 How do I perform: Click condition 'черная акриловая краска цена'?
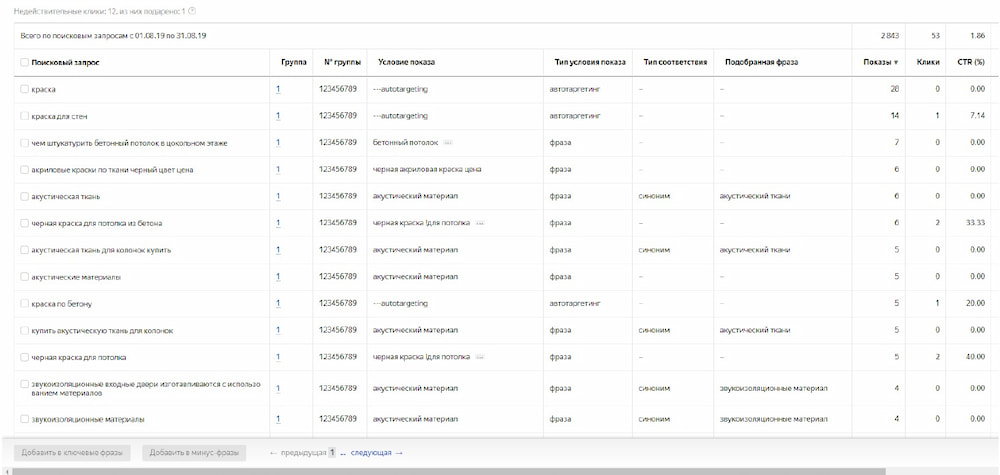tap(427, 170)
